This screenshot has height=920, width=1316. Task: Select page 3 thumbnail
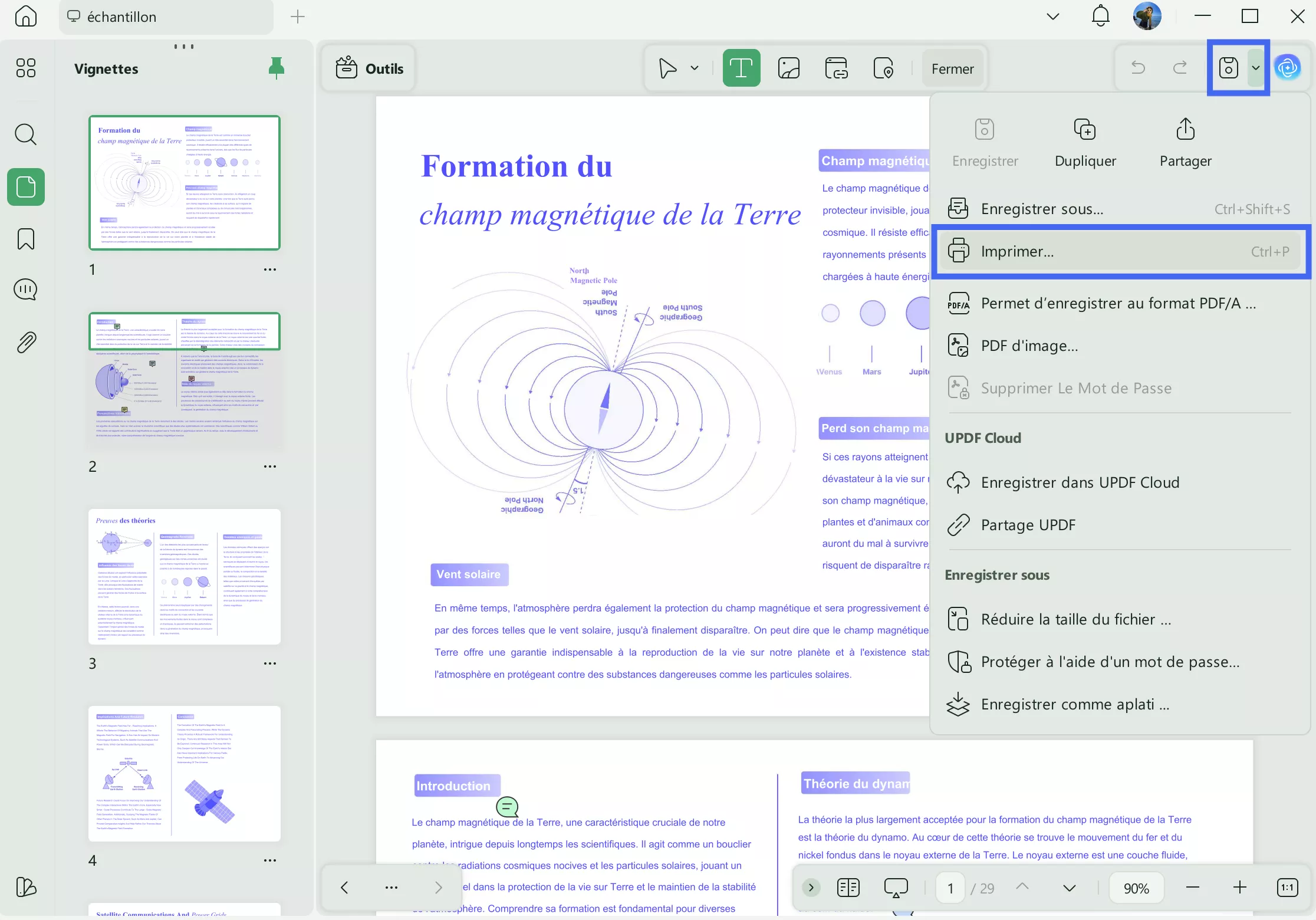tap(185, 577)
